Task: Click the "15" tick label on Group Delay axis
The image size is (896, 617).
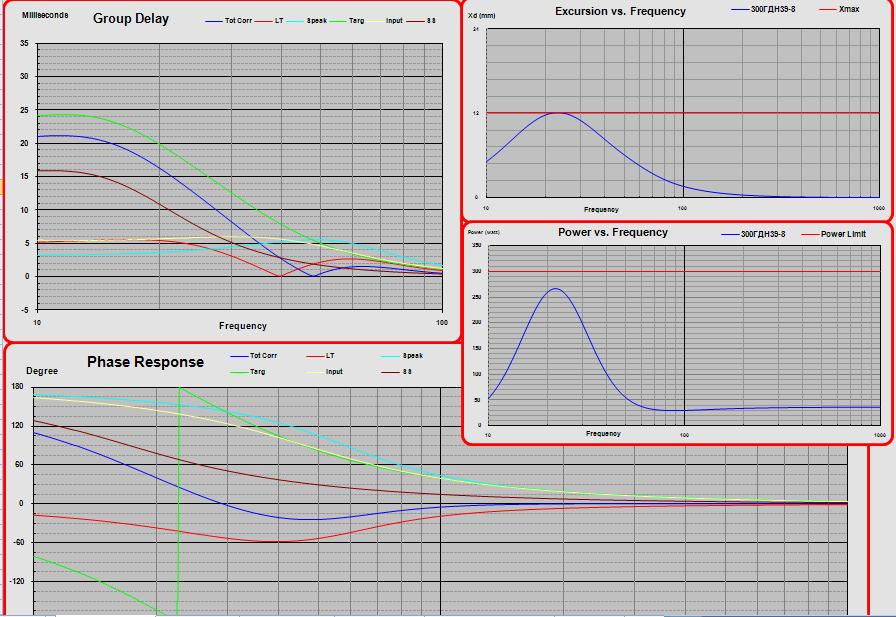Action: click(x=24, y=176)
